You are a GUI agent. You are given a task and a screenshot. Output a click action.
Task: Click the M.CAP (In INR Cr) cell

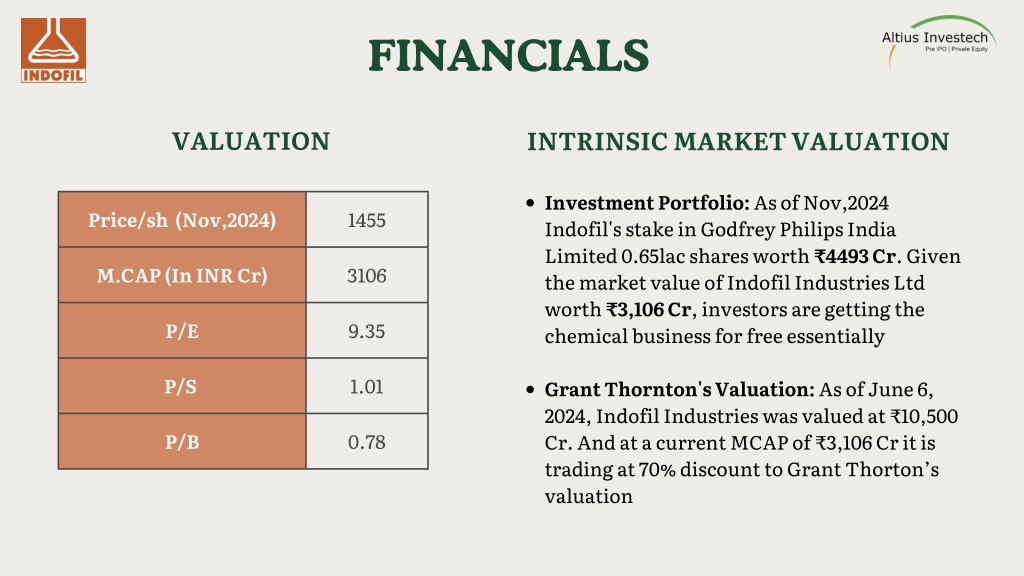tap(182, 276)
